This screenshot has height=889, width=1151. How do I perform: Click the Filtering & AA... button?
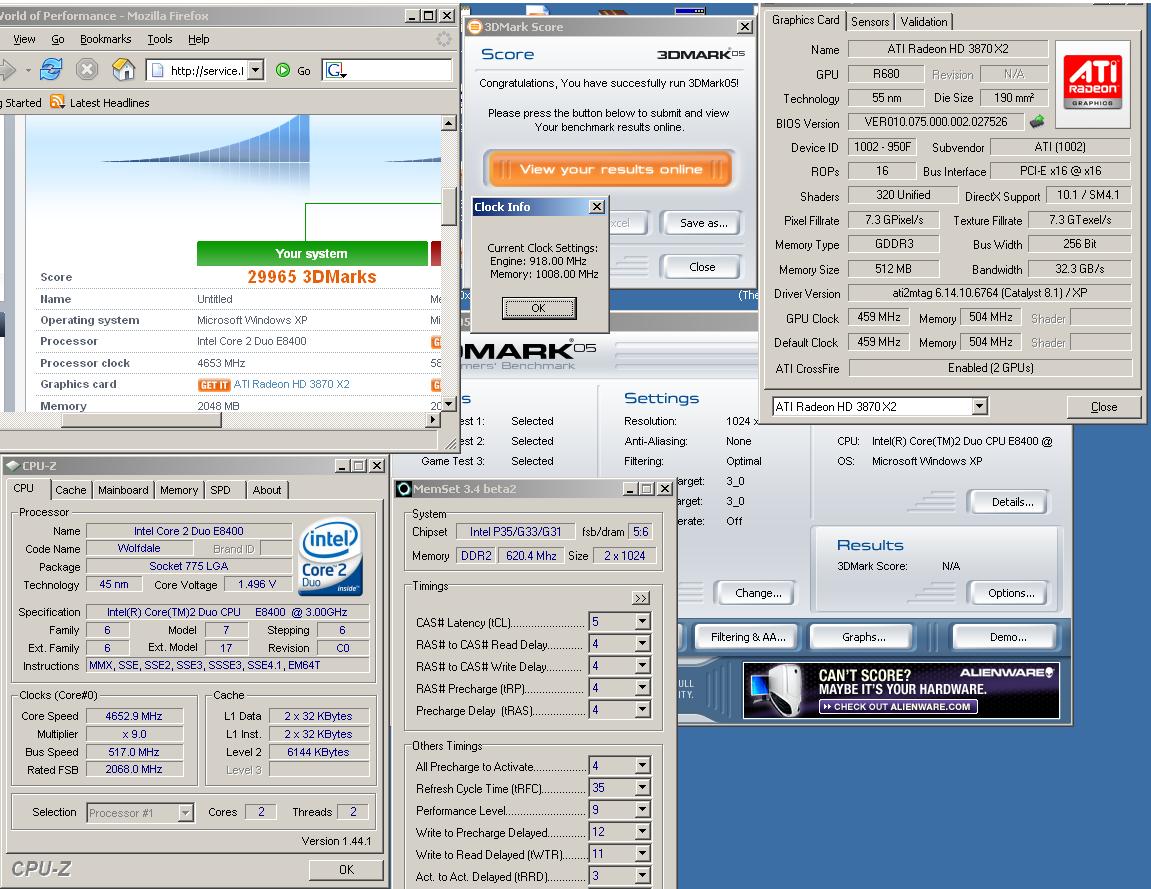click(x=747, y=637)
